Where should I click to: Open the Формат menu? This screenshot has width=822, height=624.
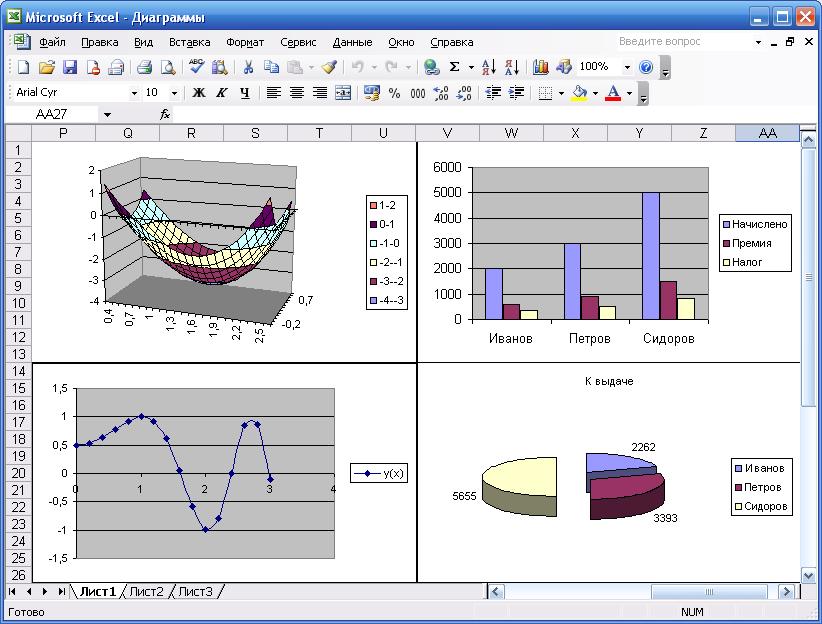(x=245, y=42)
